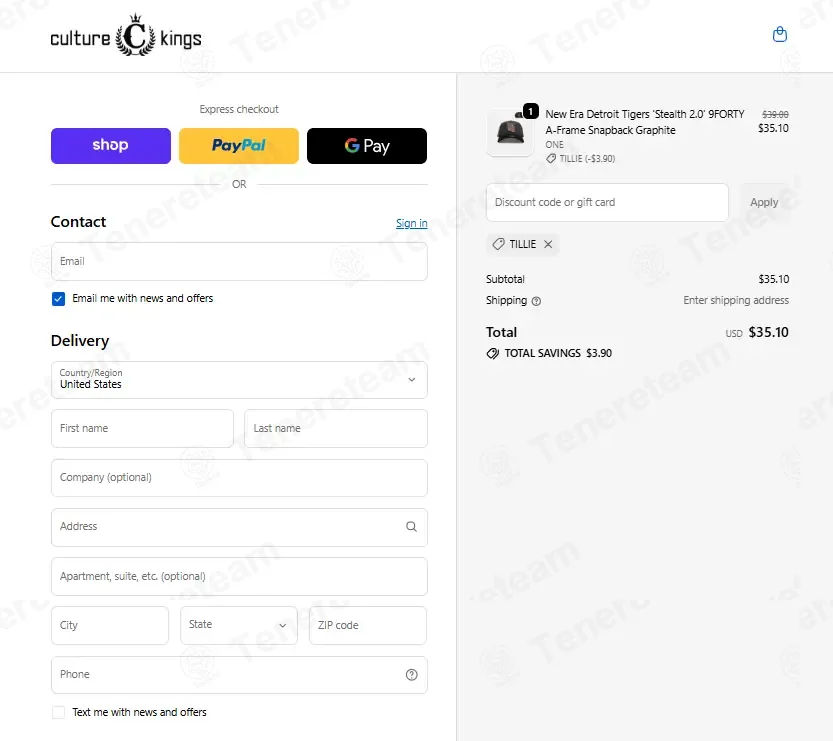Viewport: 833px width, 741px height.
Task: Focus the ZIP code field
Action: pyautogui.click(x=368, y=625)
